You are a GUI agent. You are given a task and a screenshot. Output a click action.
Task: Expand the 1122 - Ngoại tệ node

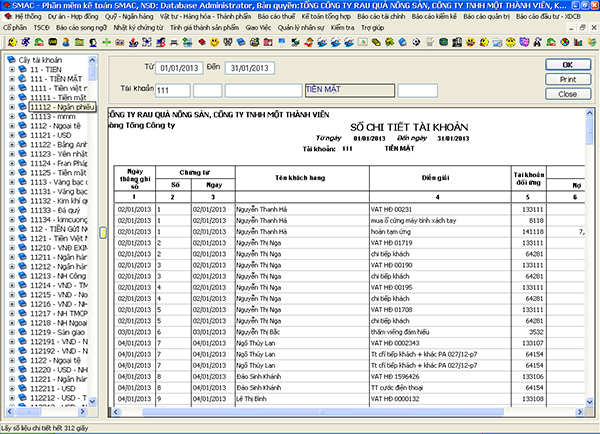point(12,361)
